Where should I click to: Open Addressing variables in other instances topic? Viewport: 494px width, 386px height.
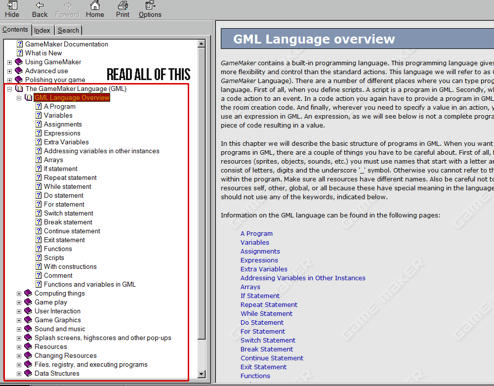(102, 151)
